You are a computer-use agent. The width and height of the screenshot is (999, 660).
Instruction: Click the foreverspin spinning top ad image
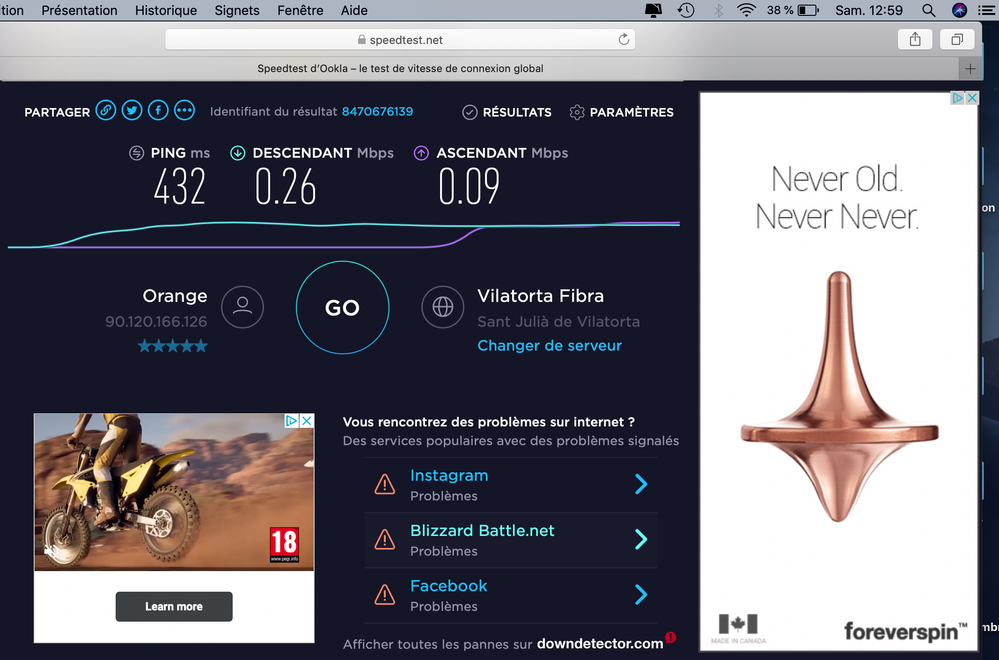click(839, 398)
